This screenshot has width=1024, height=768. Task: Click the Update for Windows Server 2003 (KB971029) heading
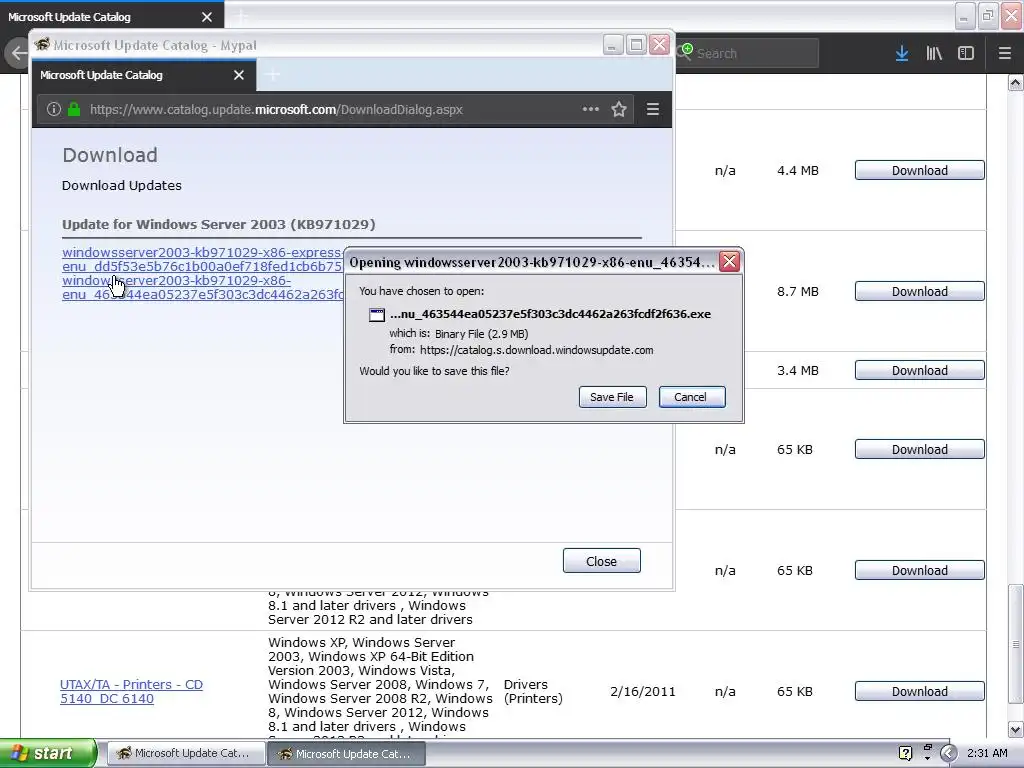coord(219,224)
